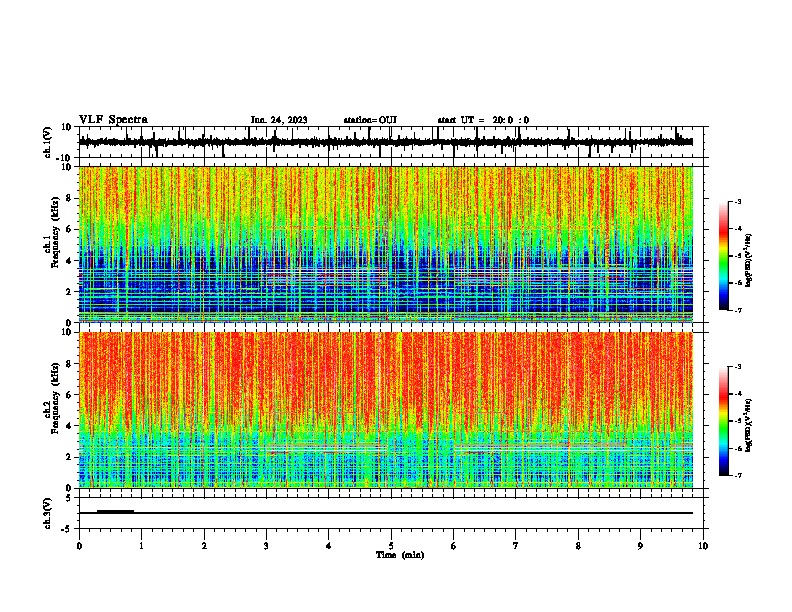The image size is (792, 612).
Task: Click the time axis tick label "2"
Action: coord(204,546)
